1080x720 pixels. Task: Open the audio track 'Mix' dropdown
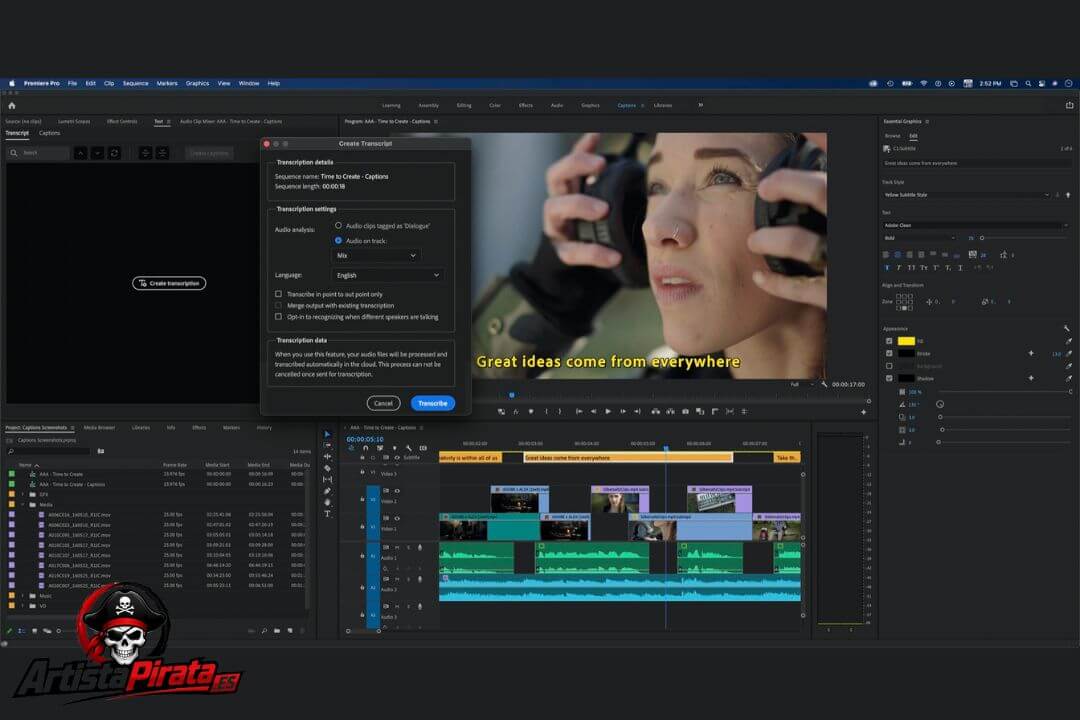pyautogui.click(x=377, y=256)
